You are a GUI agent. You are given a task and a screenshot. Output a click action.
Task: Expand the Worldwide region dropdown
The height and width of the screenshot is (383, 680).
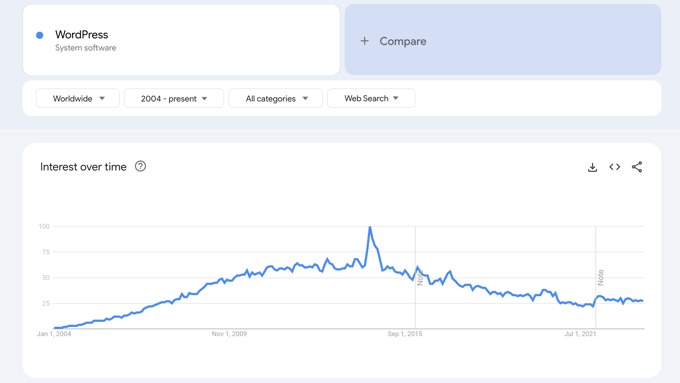pyautogui.click(x=78, y=98)
